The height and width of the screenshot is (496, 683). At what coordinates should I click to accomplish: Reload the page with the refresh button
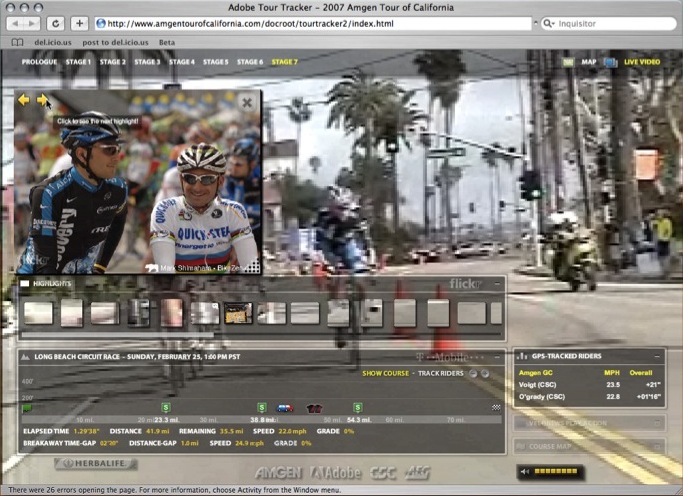pyautogui.click(x=56, y=24)
